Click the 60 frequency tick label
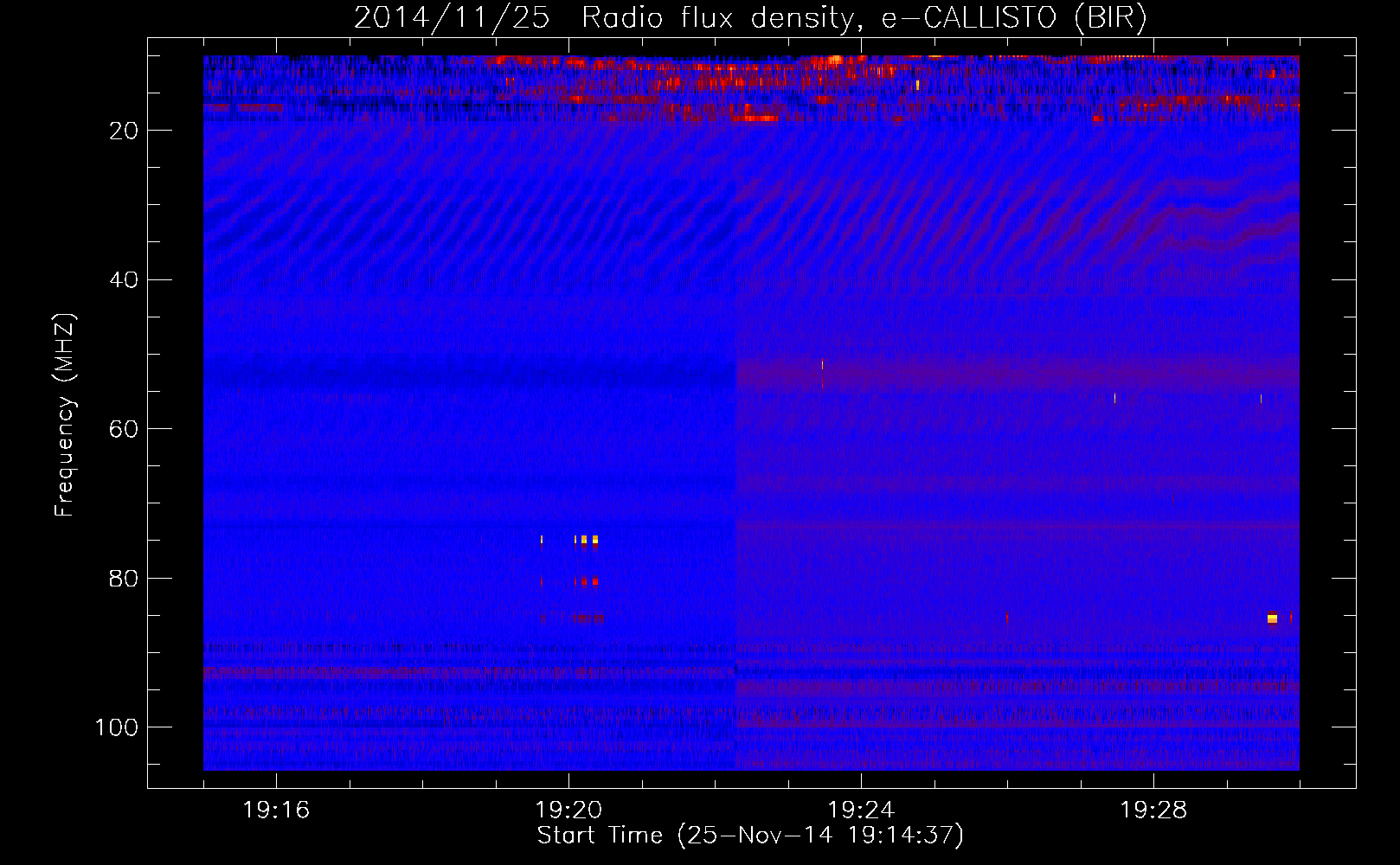The width and height of the screenshot is (1400, 865). point(125,429)
